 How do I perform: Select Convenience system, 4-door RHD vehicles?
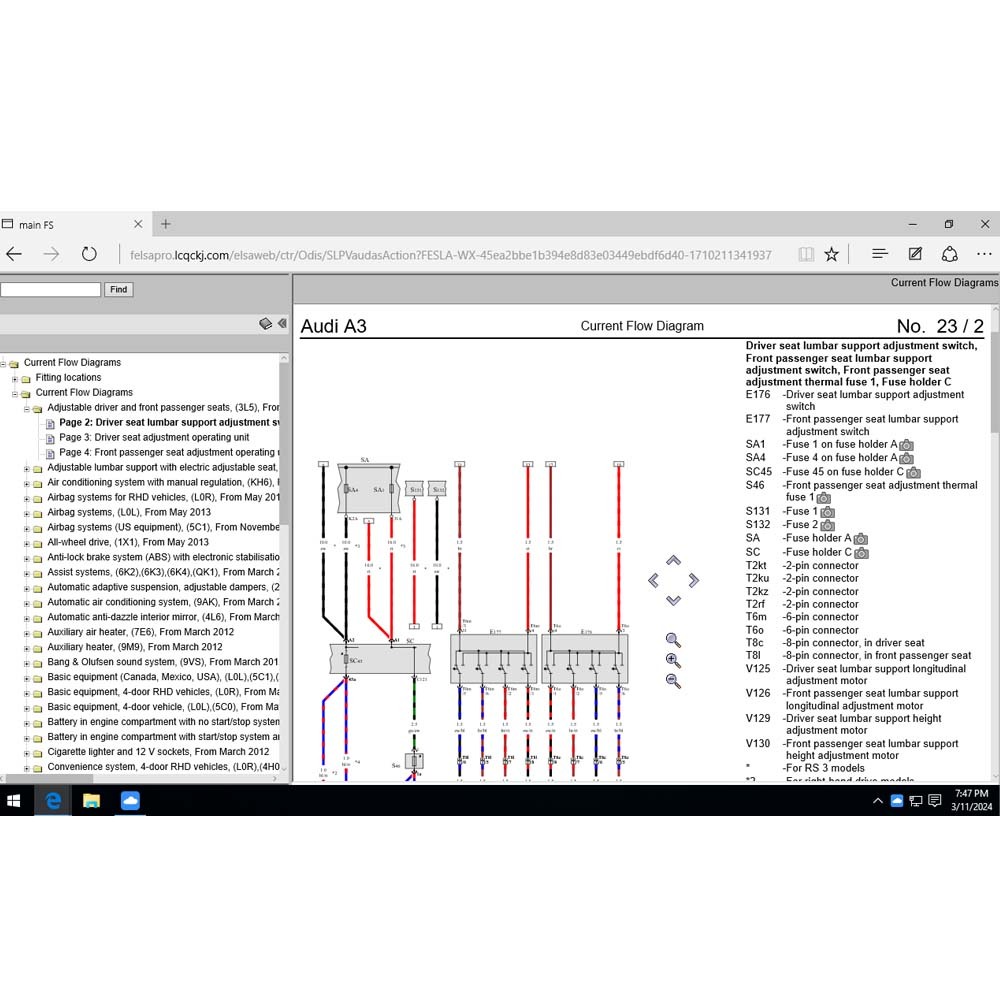pyautogui.click(x=163, y=767)
